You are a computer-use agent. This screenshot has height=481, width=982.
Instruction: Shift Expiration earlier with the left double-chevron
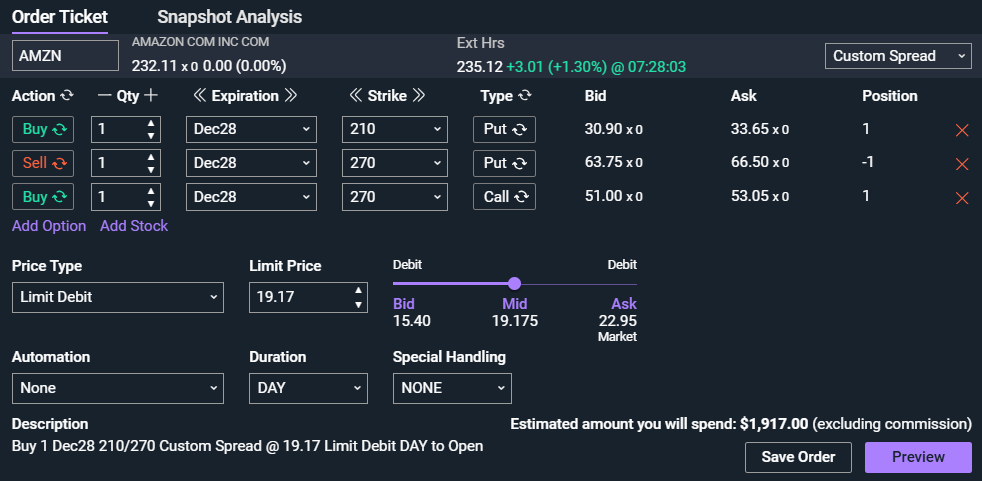click(199, 96)
